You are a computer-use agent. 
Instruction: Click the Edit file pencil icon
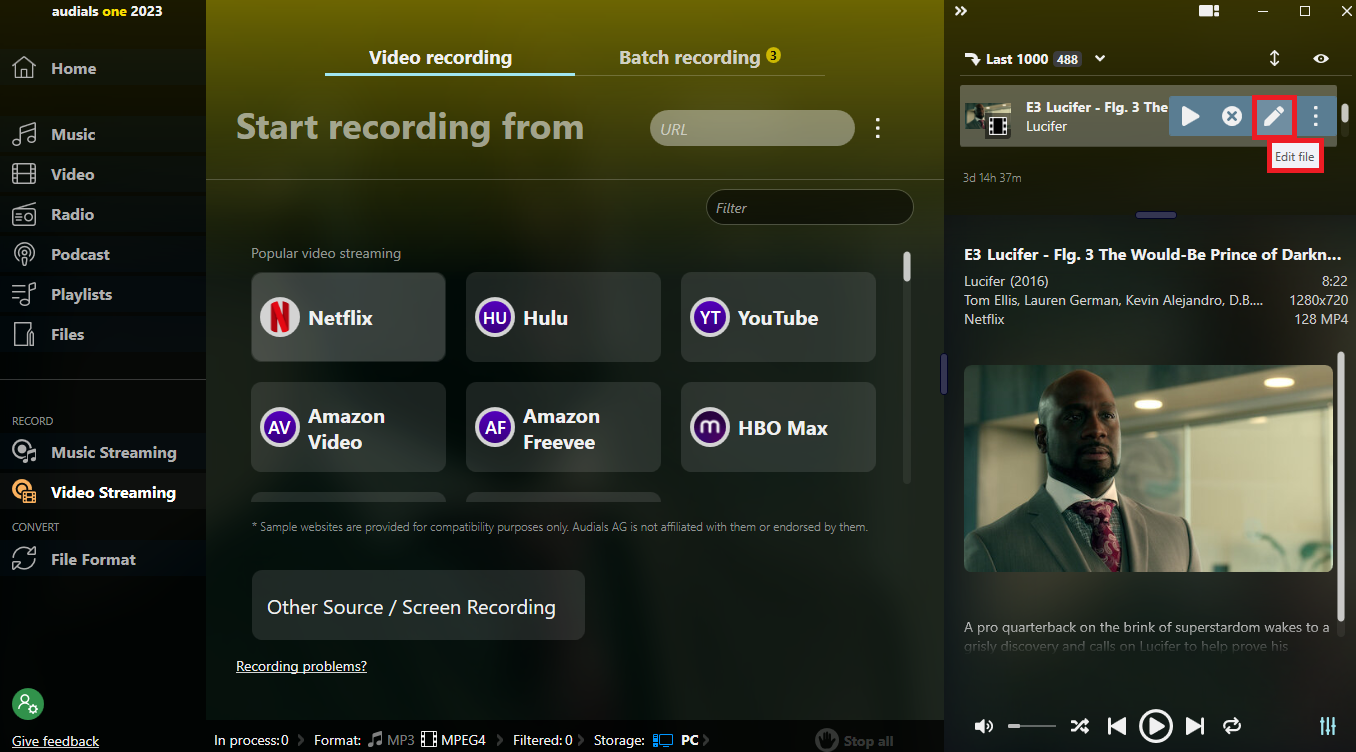click(x=1273, y=116)
